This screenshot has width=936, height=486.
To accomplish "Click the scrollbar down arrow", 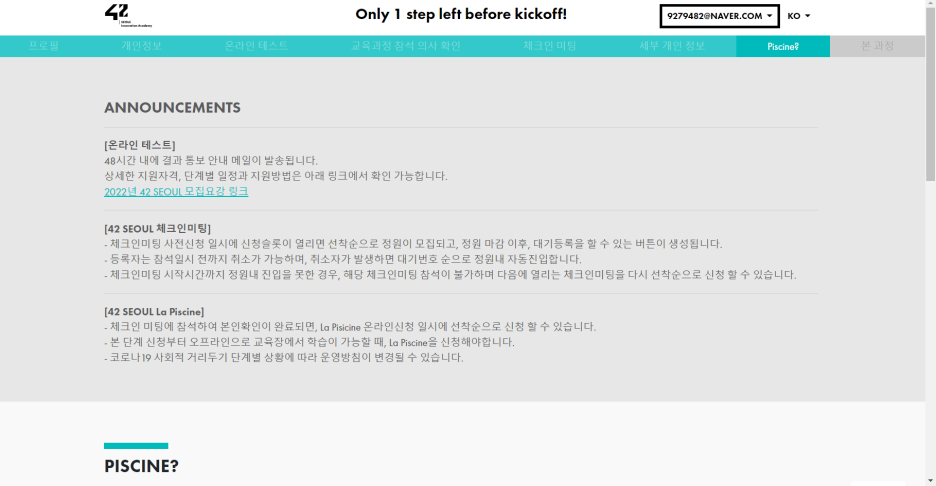I will click(930, 481).
